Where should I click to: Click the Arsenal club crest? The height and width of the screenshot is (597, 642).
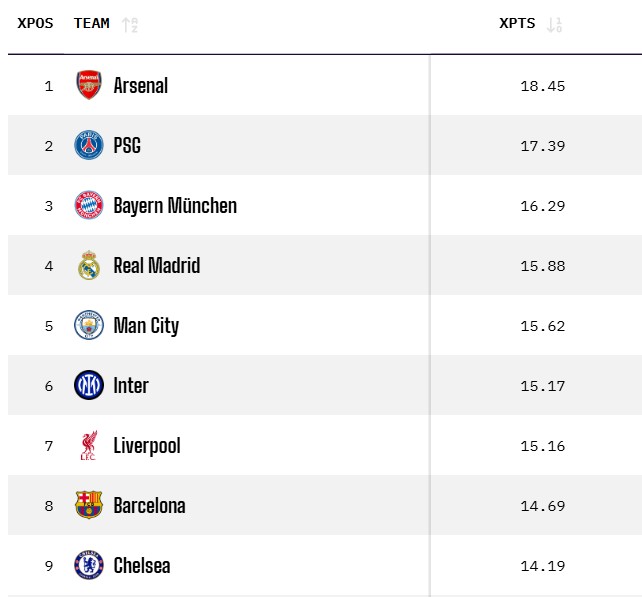click(x=89, y=85)
